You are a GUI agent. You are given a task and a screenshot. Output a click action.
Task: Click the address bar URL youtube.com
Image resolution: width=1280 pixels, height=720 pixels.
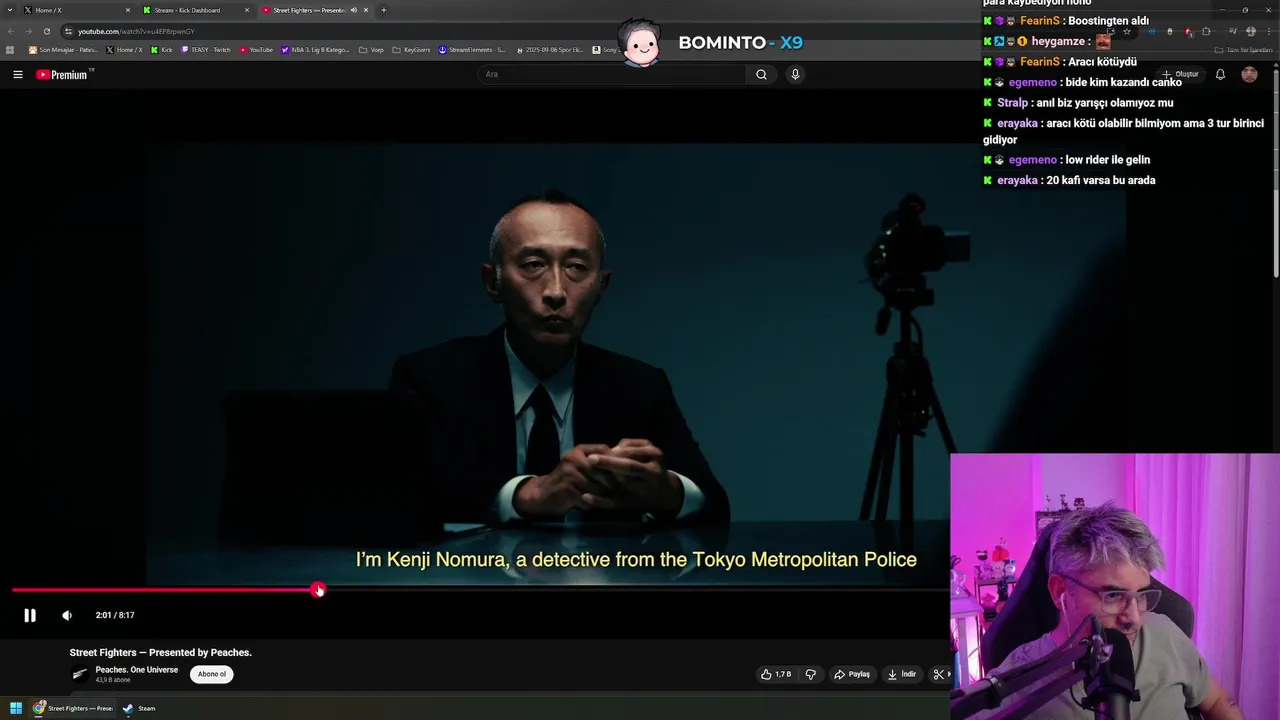point(136,31)
